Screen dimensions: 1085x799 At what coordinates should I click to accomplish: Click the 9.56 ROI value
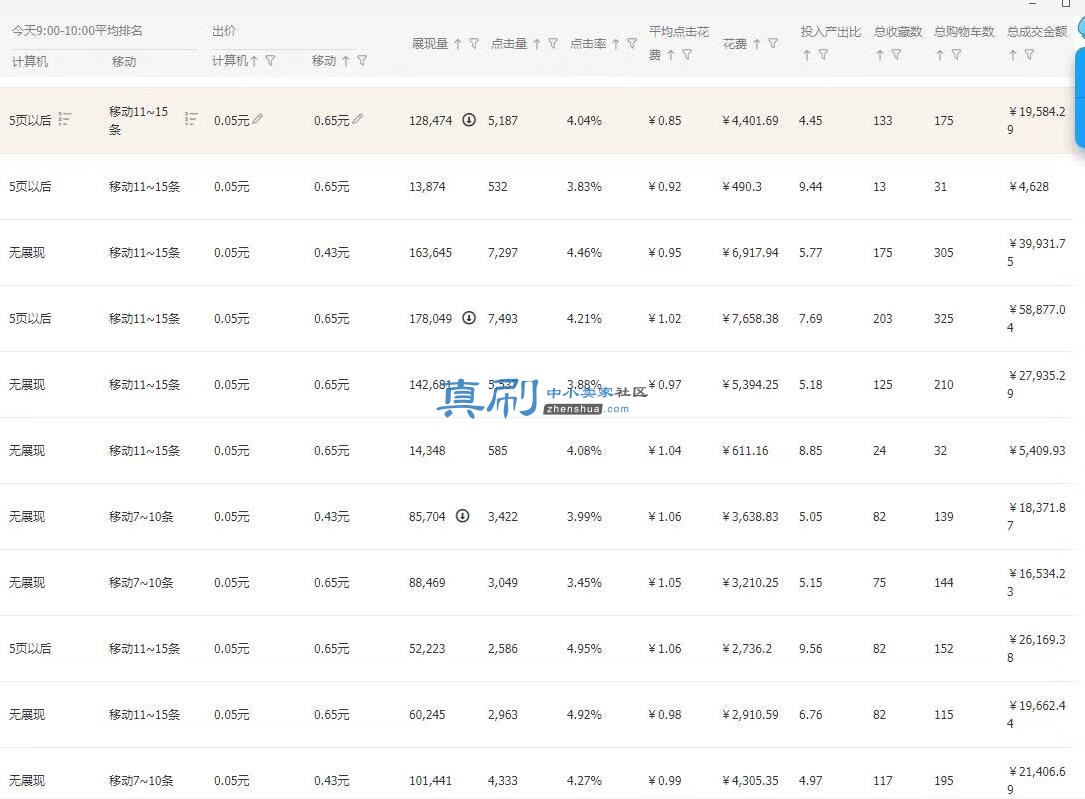811,648
